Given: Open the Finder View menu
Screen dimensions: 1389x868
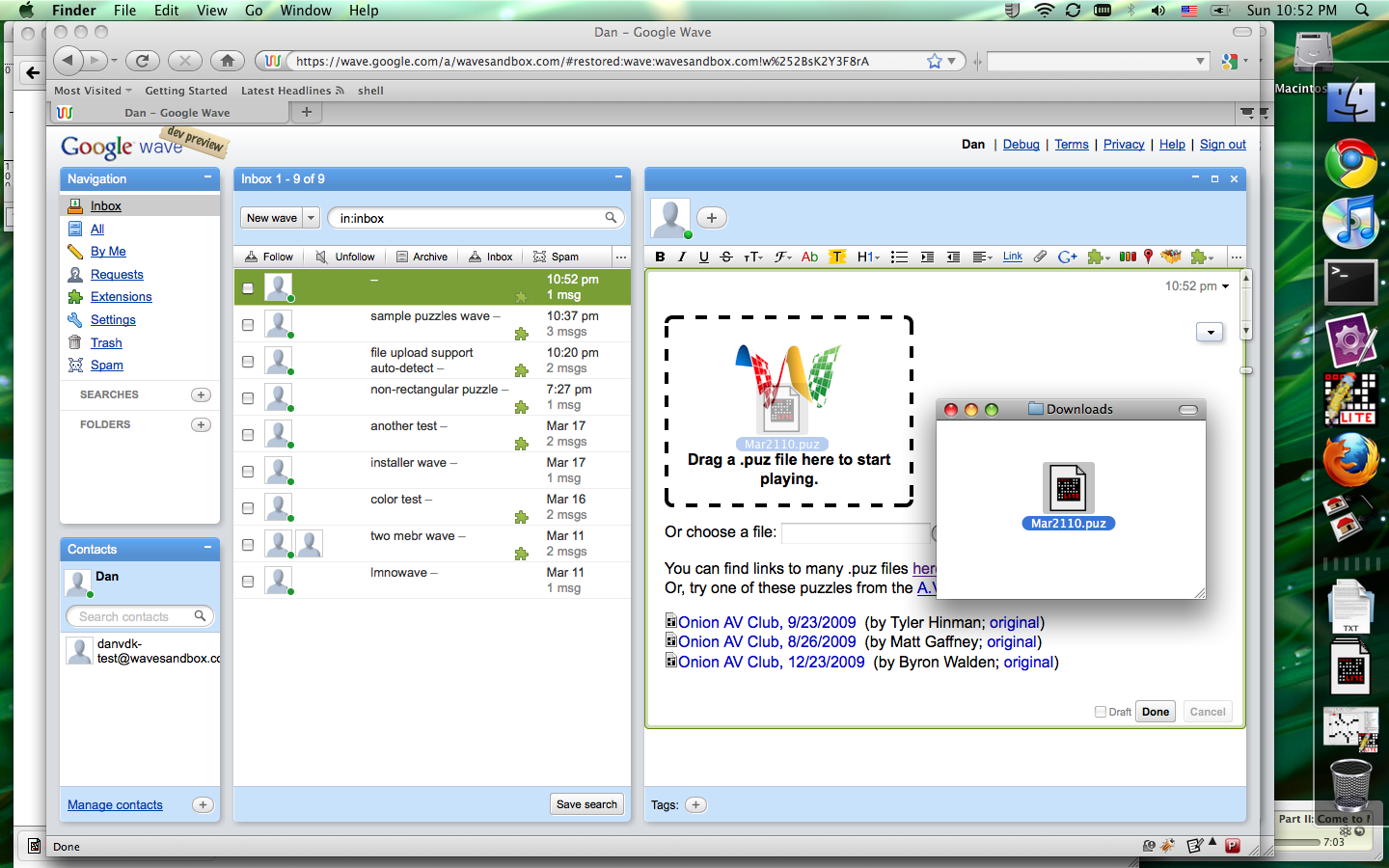Looking at the screenshot, I should coord(211,10).
